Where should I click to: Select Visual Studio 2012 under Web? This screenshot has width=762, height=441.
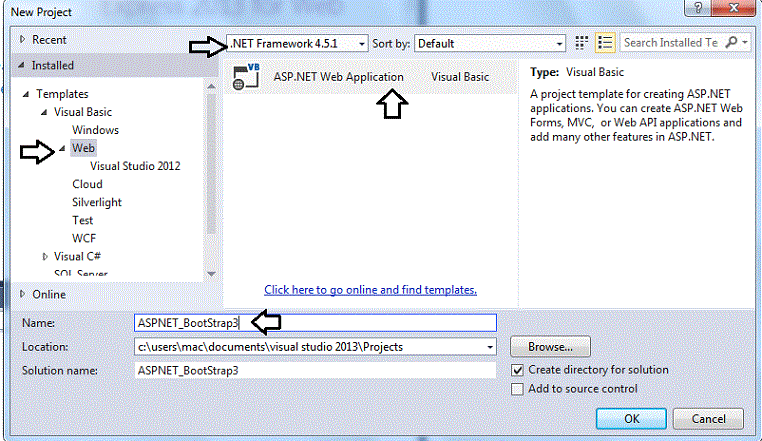click(135, 166)
